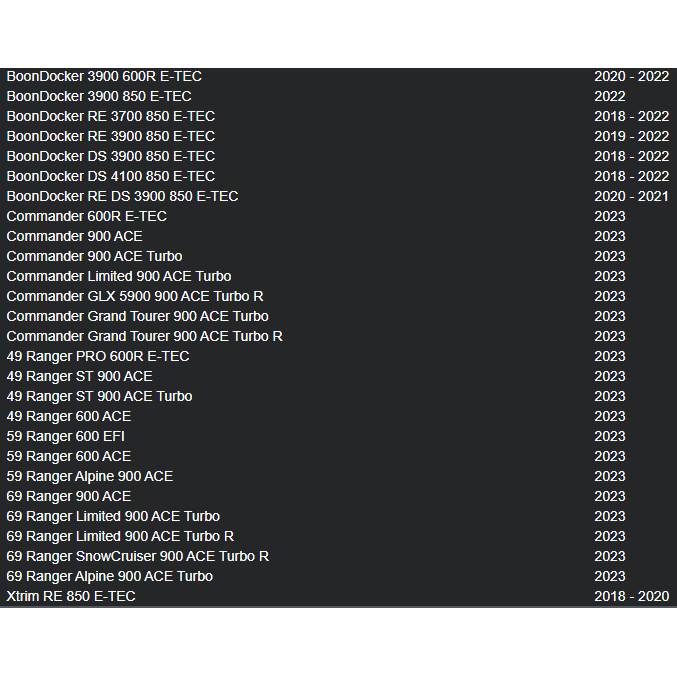
Task: Click Xtrim RE 850 E-TEC model
Action: pyautogui.click(x=71, y=596)
